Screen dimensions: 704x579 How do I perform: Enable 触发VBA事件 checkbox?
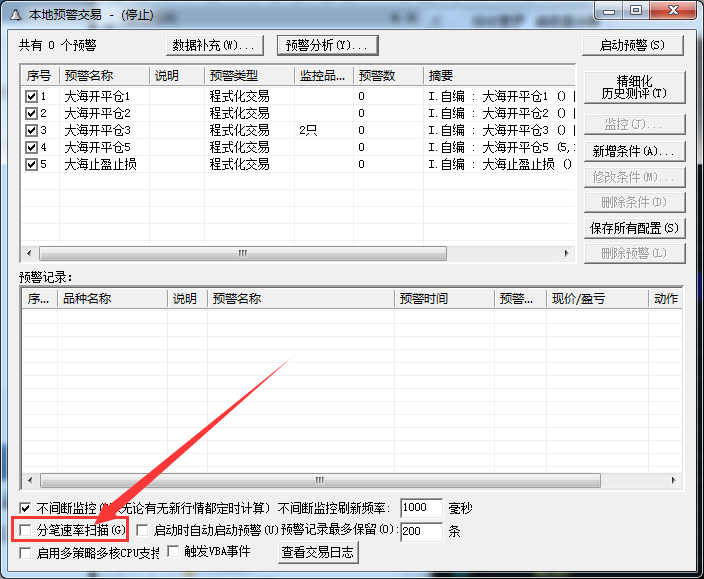click(173, 551)
